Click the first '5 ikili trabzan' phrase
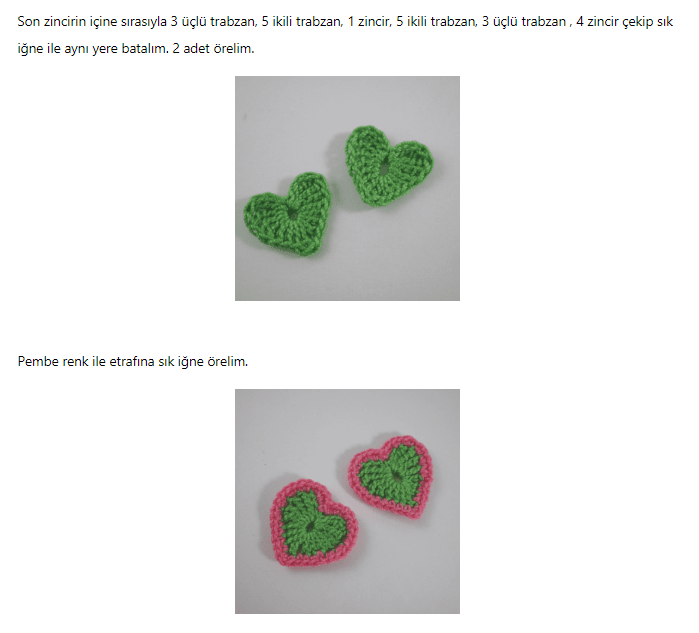This screenshot has height=633, width=699. [301, 21]
